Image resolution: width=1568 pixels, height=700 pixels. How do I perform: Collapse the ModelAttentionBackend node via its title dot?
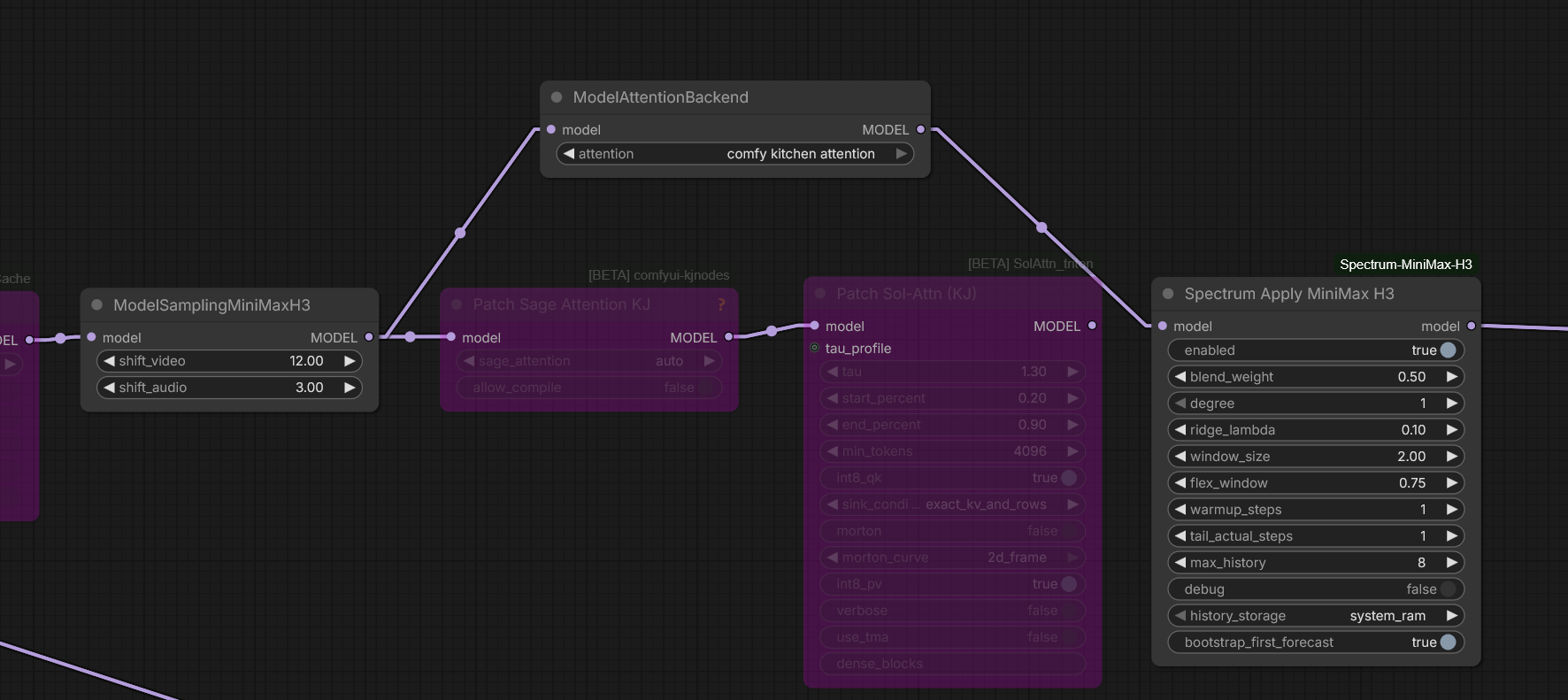click(557, 97)
